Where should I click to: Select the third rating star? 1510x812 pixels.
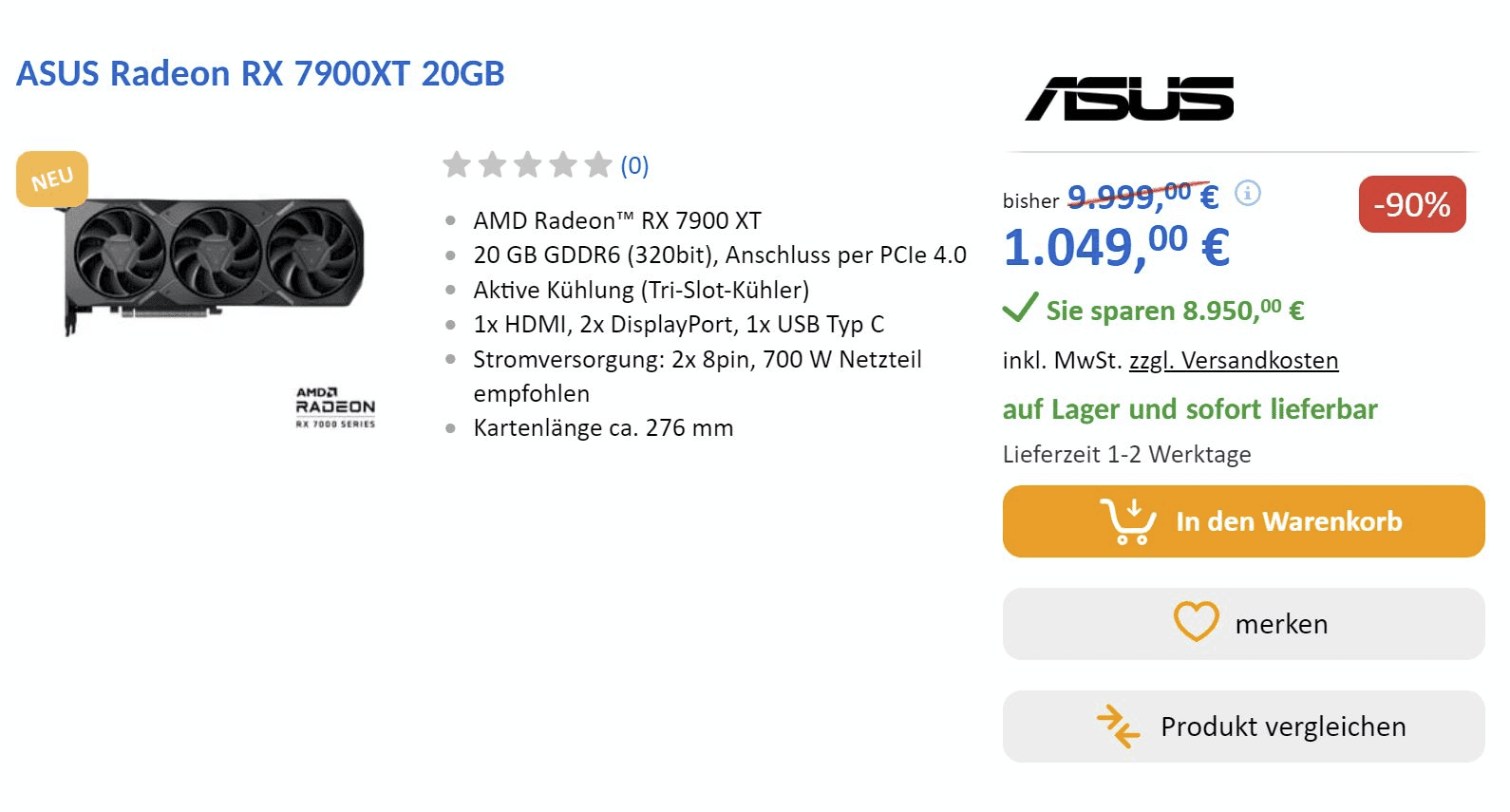tap(527, 165)
